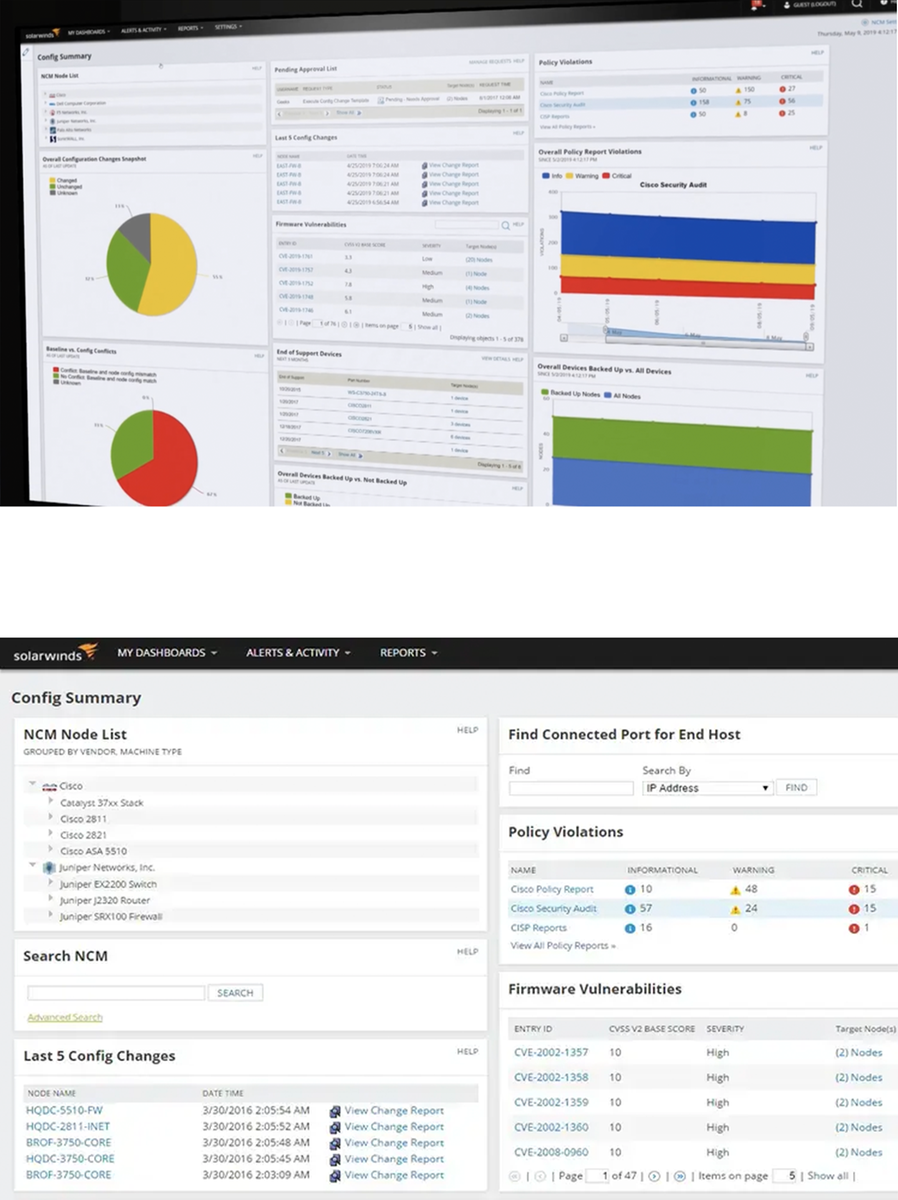898x1200 pixels.
Task: Click the change report icon for HQDC-5510-FW
Action: point(336,1110)
